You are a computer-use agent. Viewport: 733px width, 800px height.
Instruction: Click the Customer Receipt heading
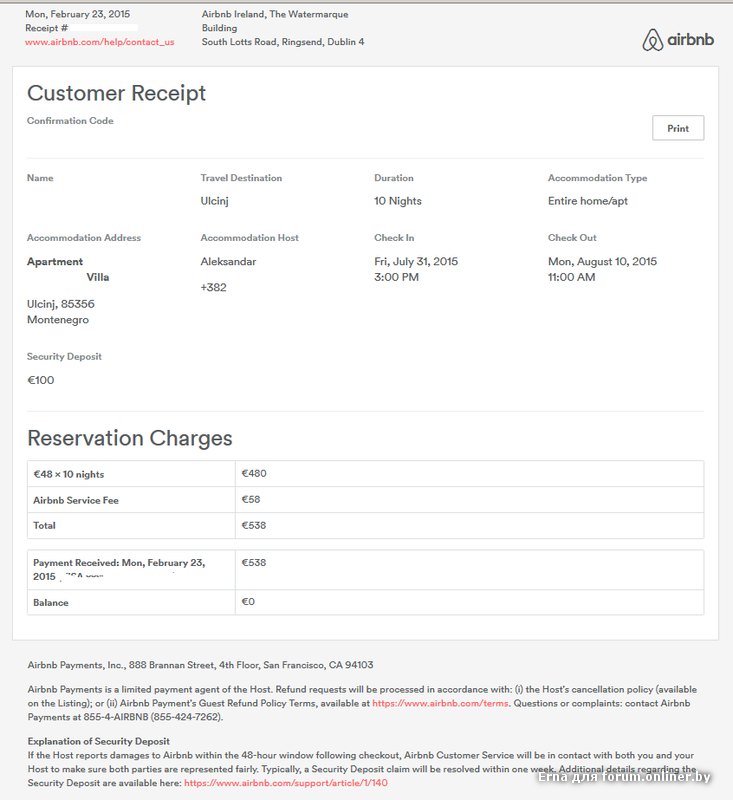pyautogui.click(x=116, y=93)
